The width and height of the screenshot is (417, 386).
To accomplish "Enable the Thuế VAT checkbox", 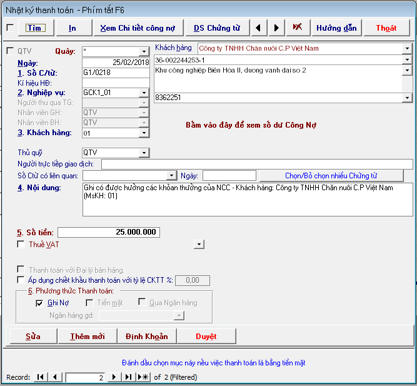I will [20, 244].
